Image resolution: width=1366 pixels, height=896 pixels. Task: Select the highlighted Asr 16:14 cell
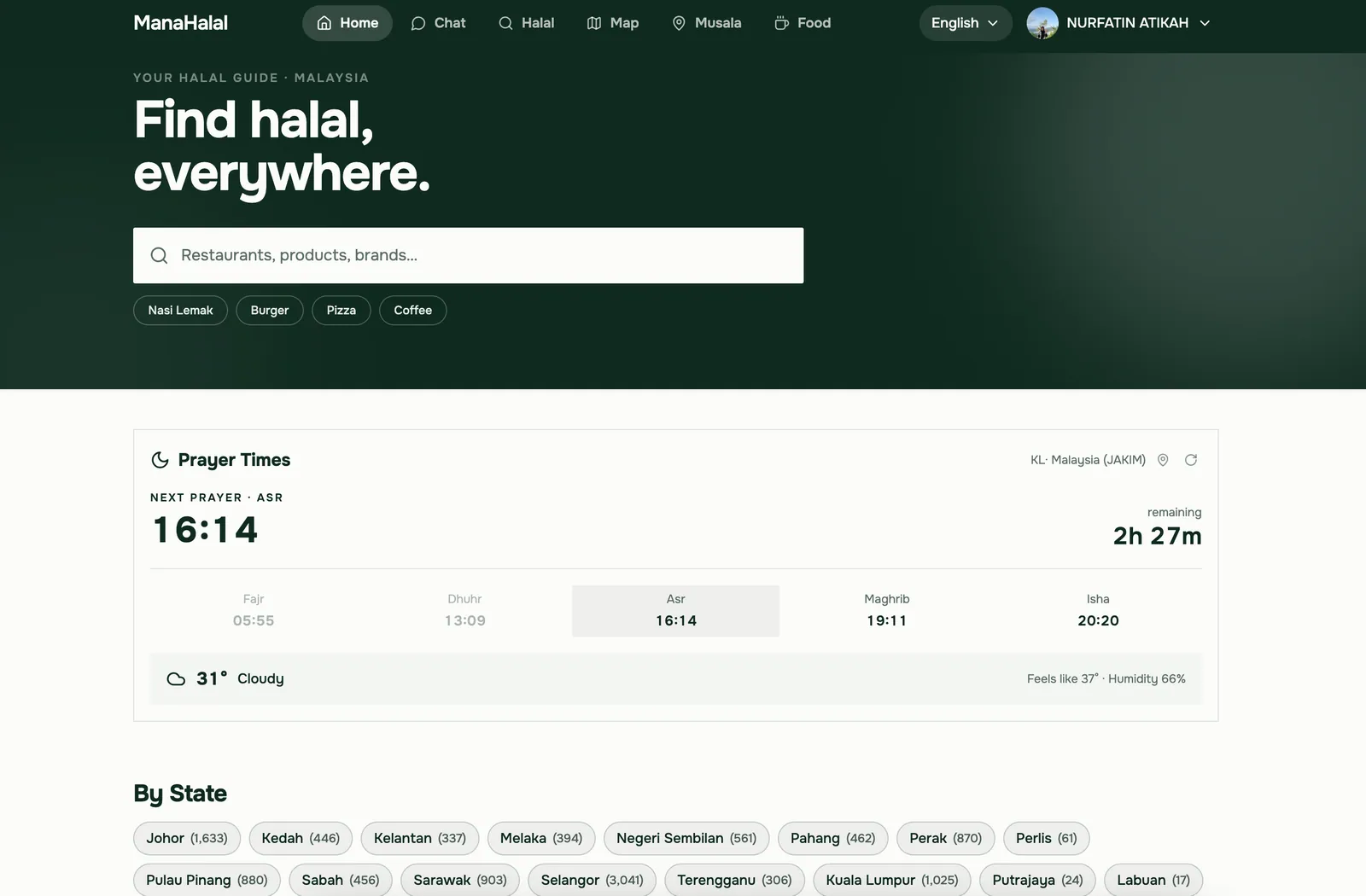point(675,611)
